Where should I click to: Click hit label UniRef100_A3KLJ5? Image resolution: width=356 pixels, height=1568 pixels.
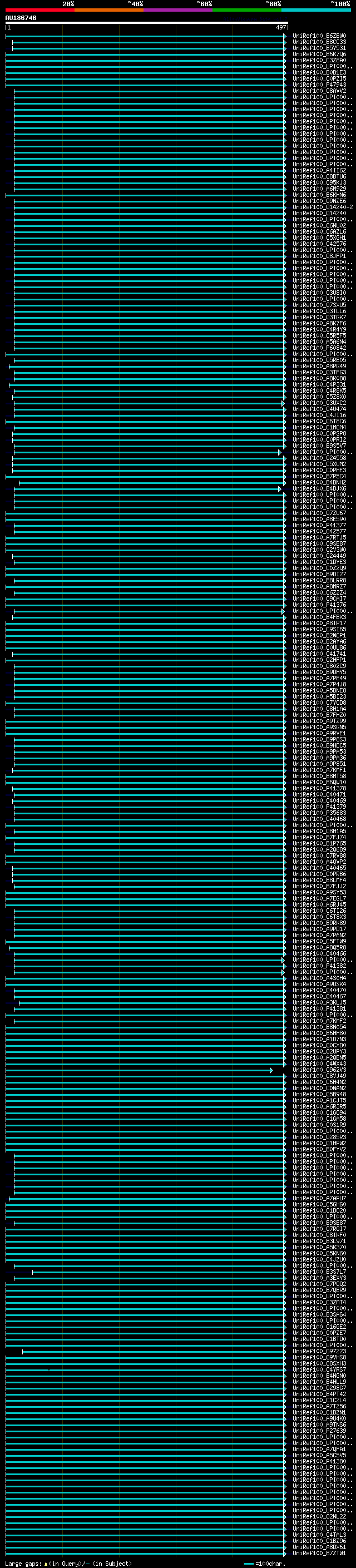coord(319,1002)
